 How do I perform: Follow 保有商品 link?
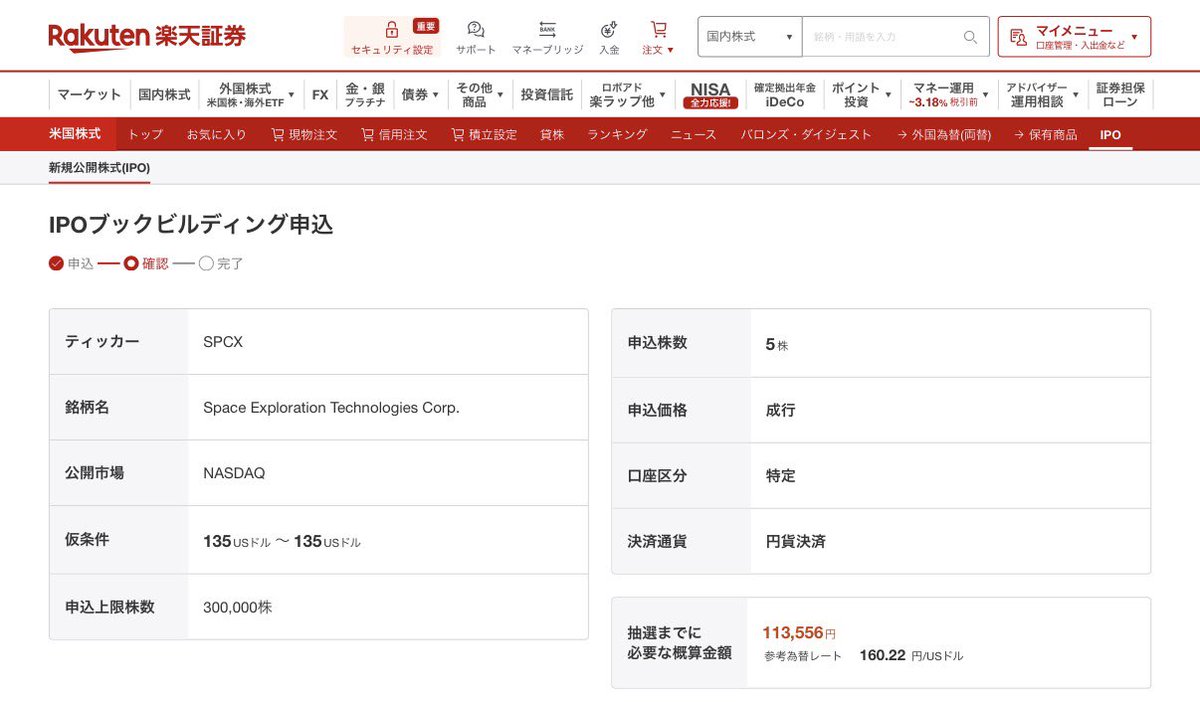1045,134
